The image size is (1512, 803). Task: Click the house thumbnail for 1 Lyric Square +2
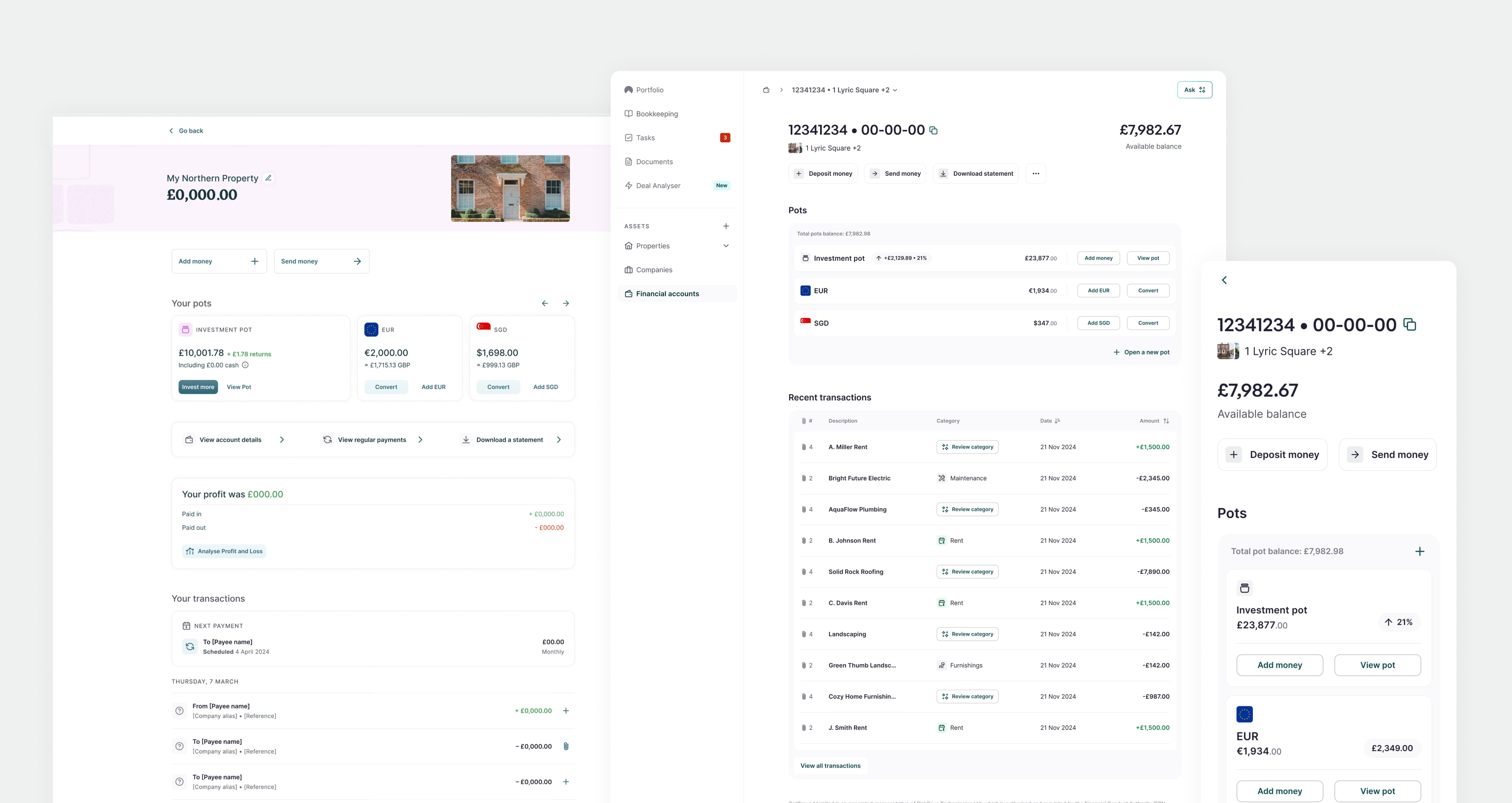(795, 148)
